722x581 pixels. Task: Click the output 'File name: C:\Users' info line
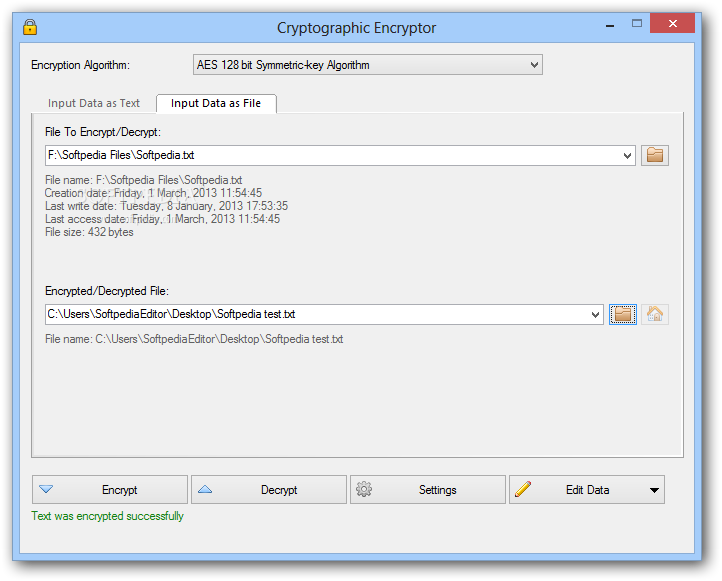click(x=194, y=339)
